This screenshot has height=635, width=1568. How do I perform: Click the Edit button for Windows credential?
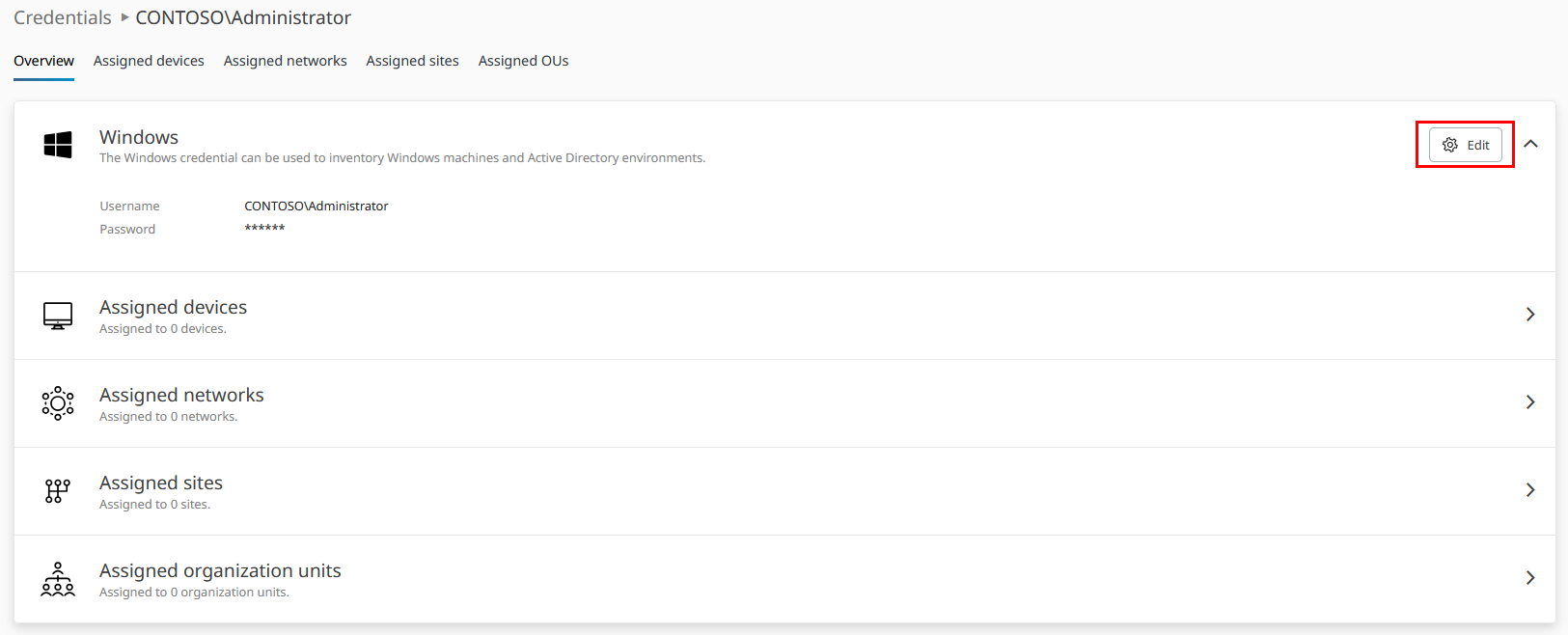tap(1465, 145)
